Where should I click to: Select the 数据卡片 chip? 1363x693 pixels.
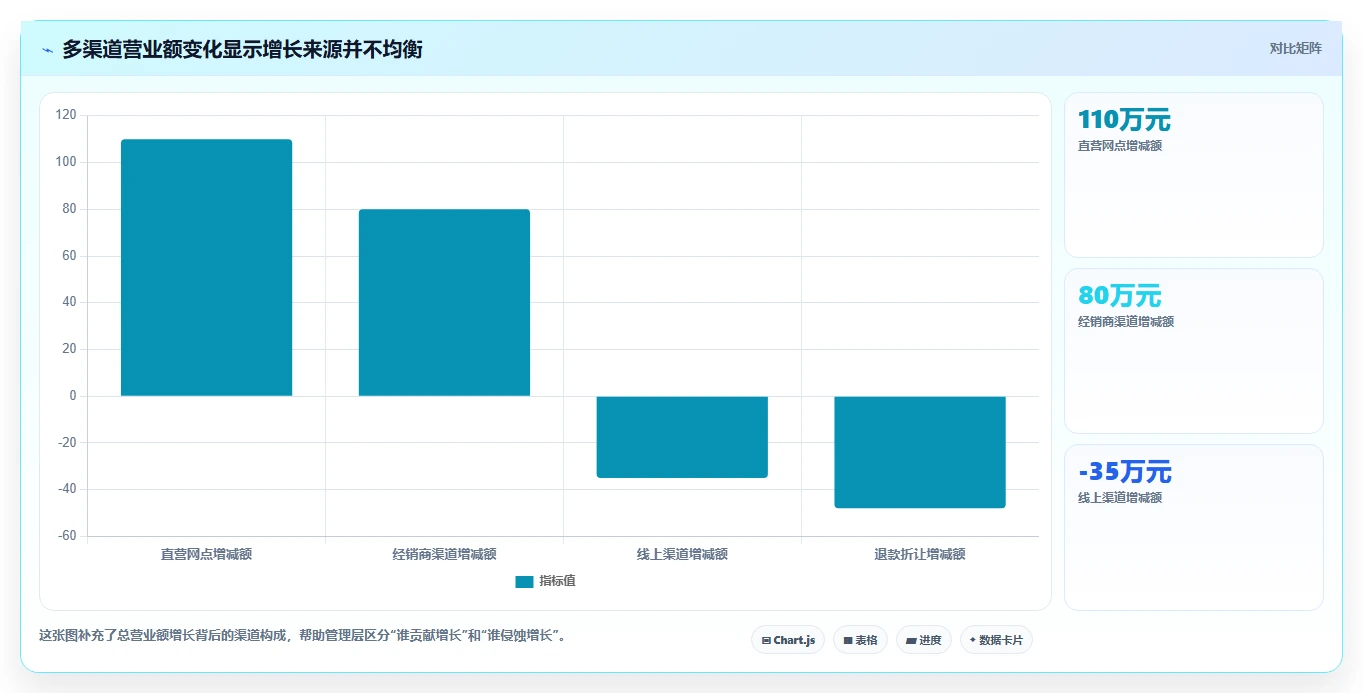996,640
